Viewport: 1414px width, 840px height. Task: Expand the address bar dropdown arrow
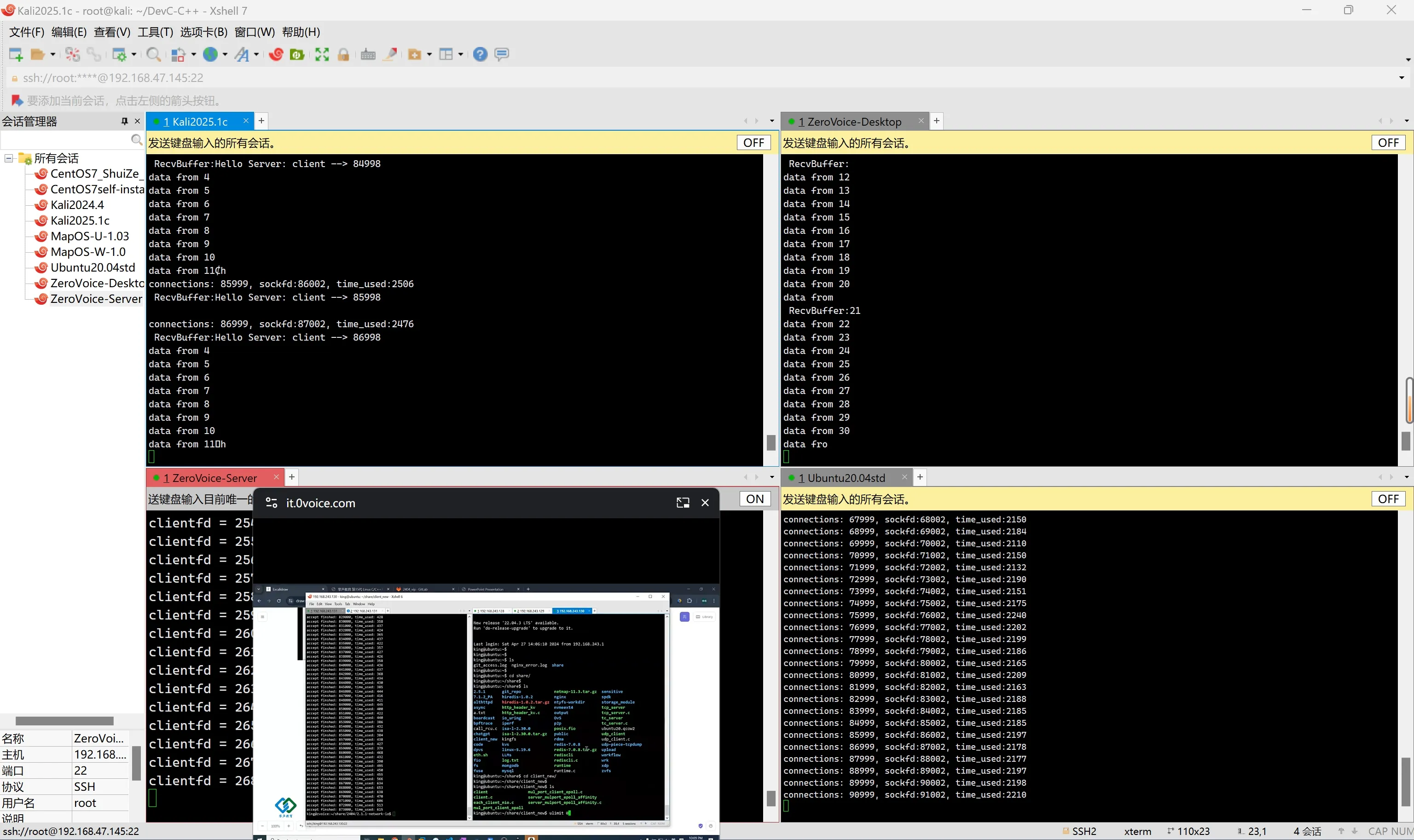(x=1402, y=77)
